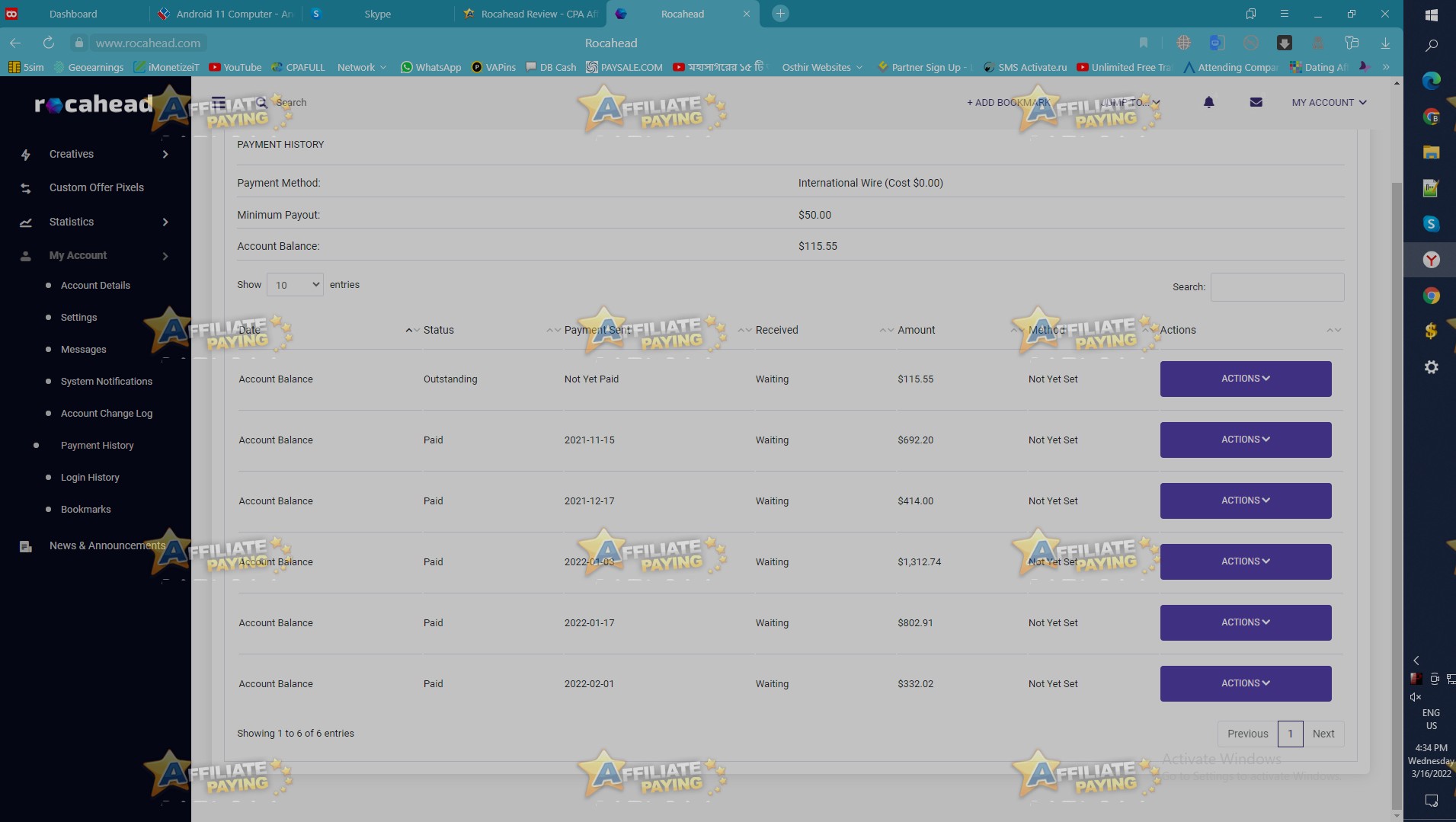Switch to the Dashboard browser tab
1456x822 pixels.
[73, 14]
